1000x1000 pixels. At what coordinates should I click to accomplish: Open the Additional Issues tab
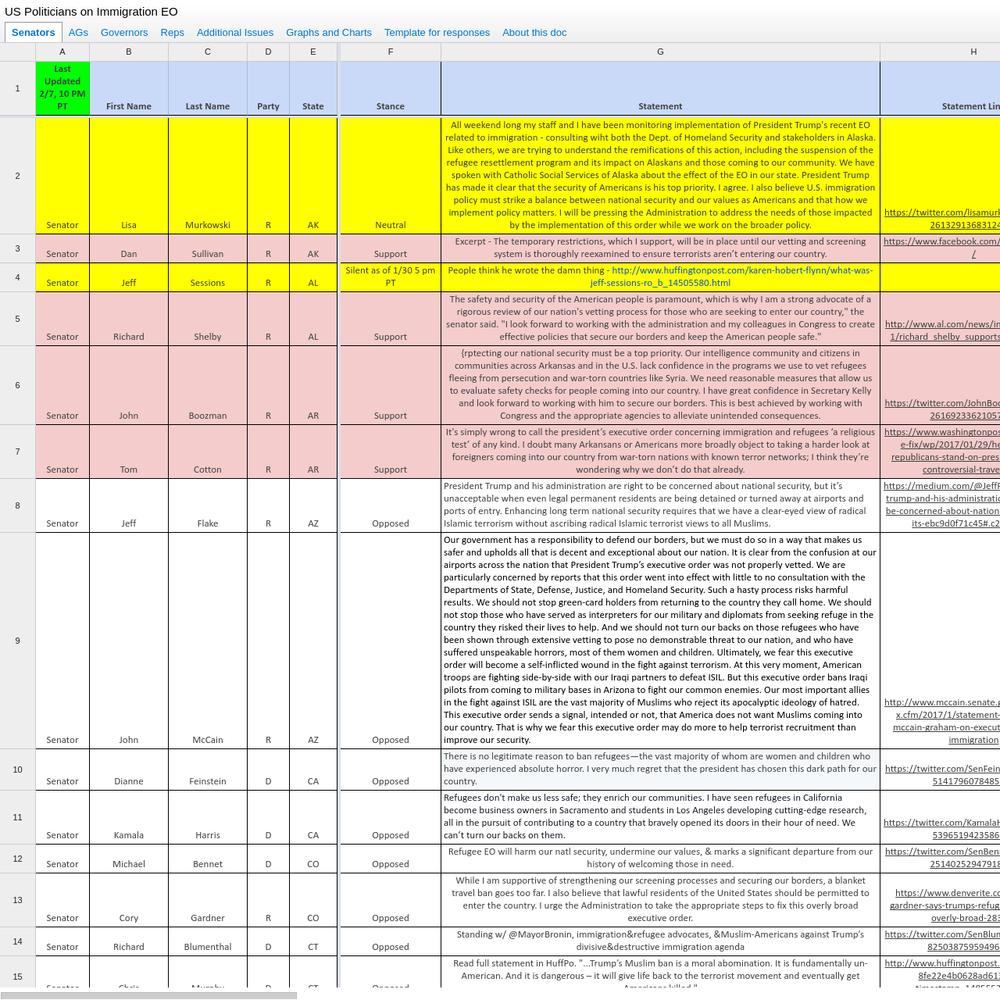coord(235,33)
